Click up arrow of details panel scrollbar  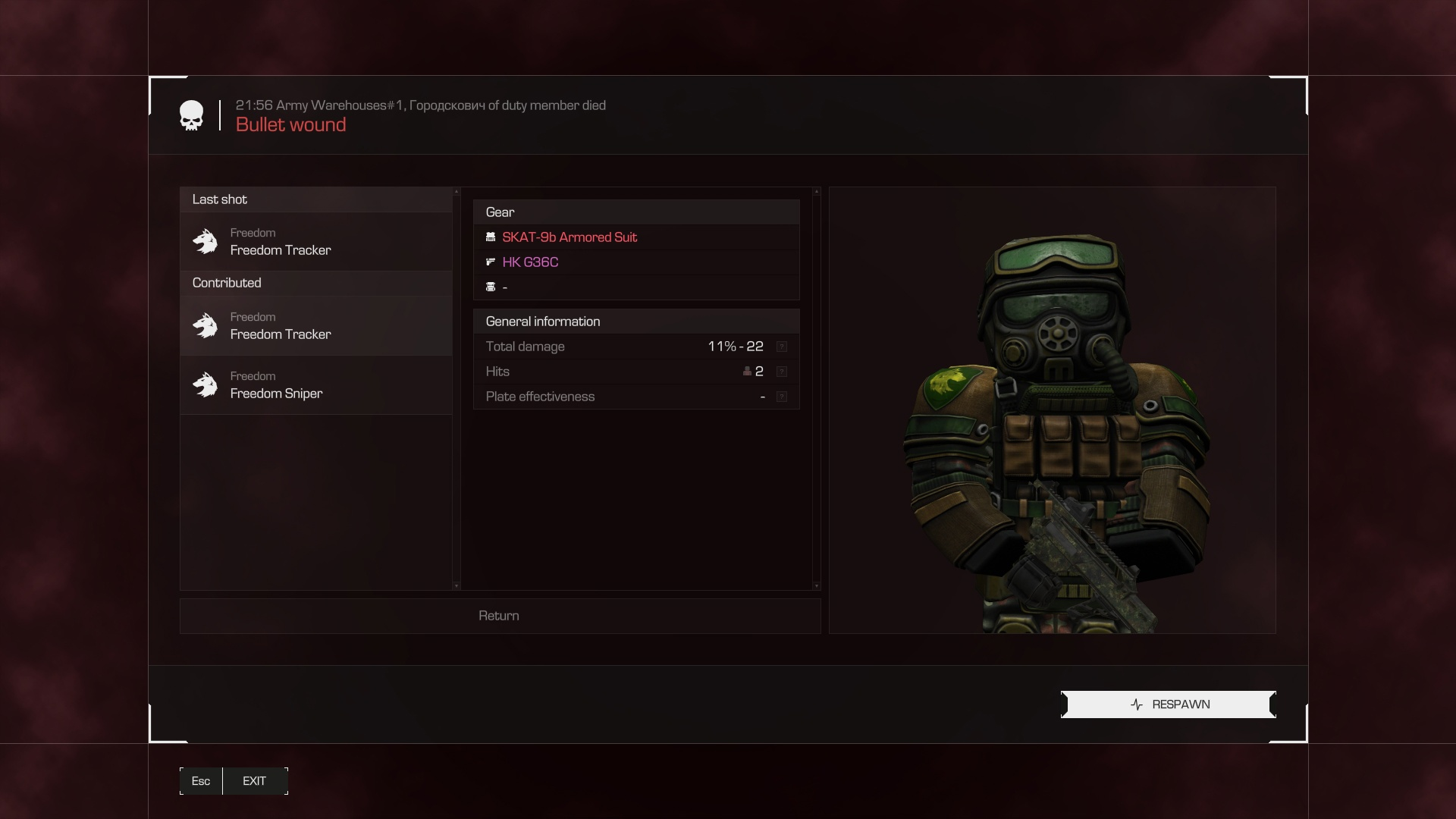(816, 192)
